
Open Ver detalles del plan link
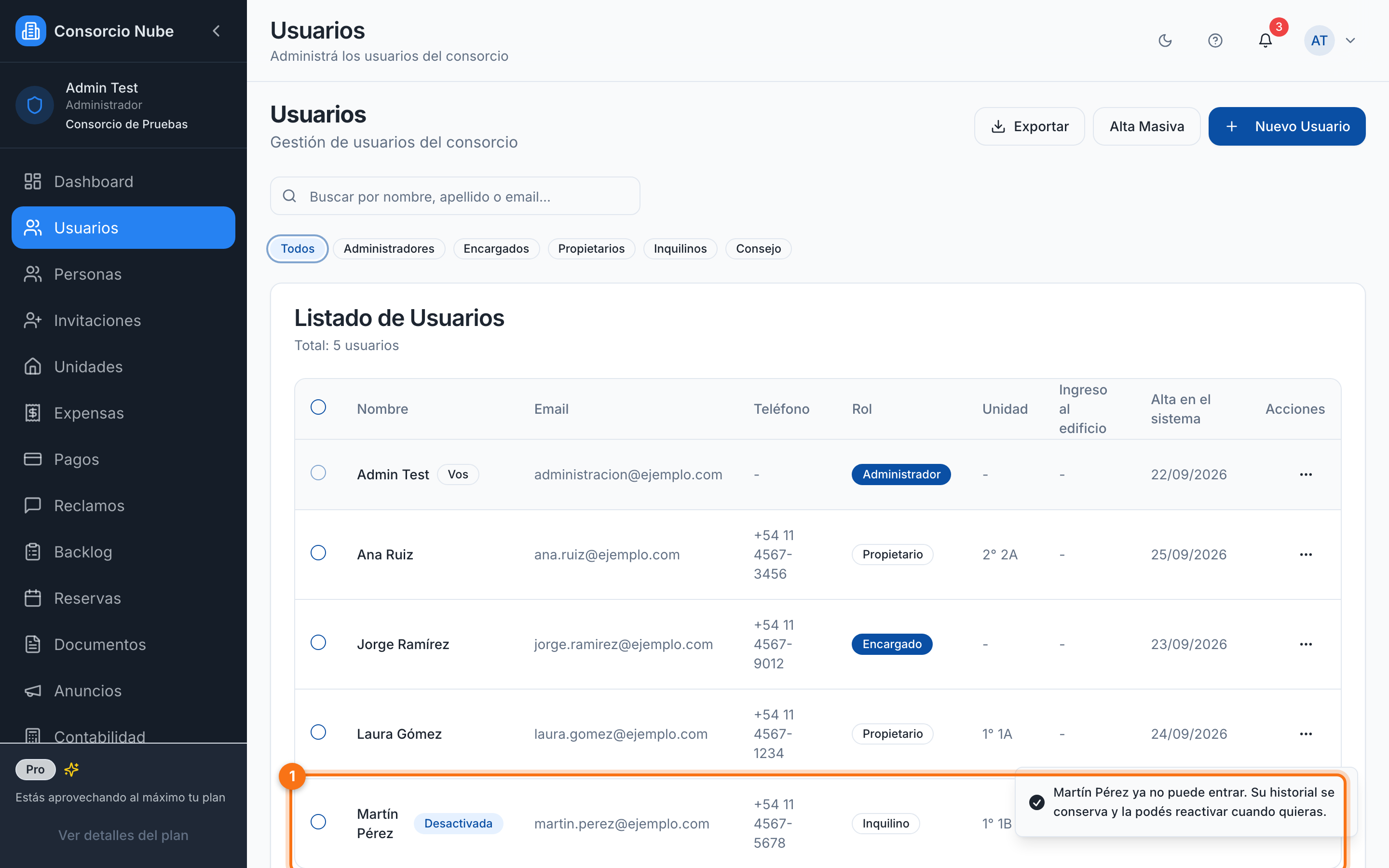[123, 835]
